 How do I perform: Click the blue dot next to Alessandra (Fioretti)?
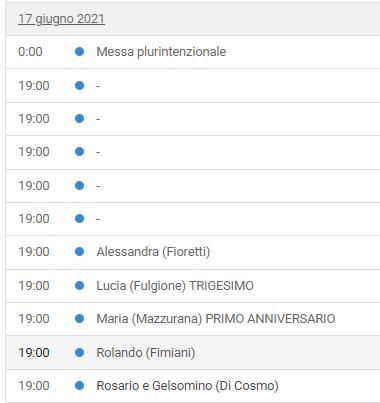[79, 252]
